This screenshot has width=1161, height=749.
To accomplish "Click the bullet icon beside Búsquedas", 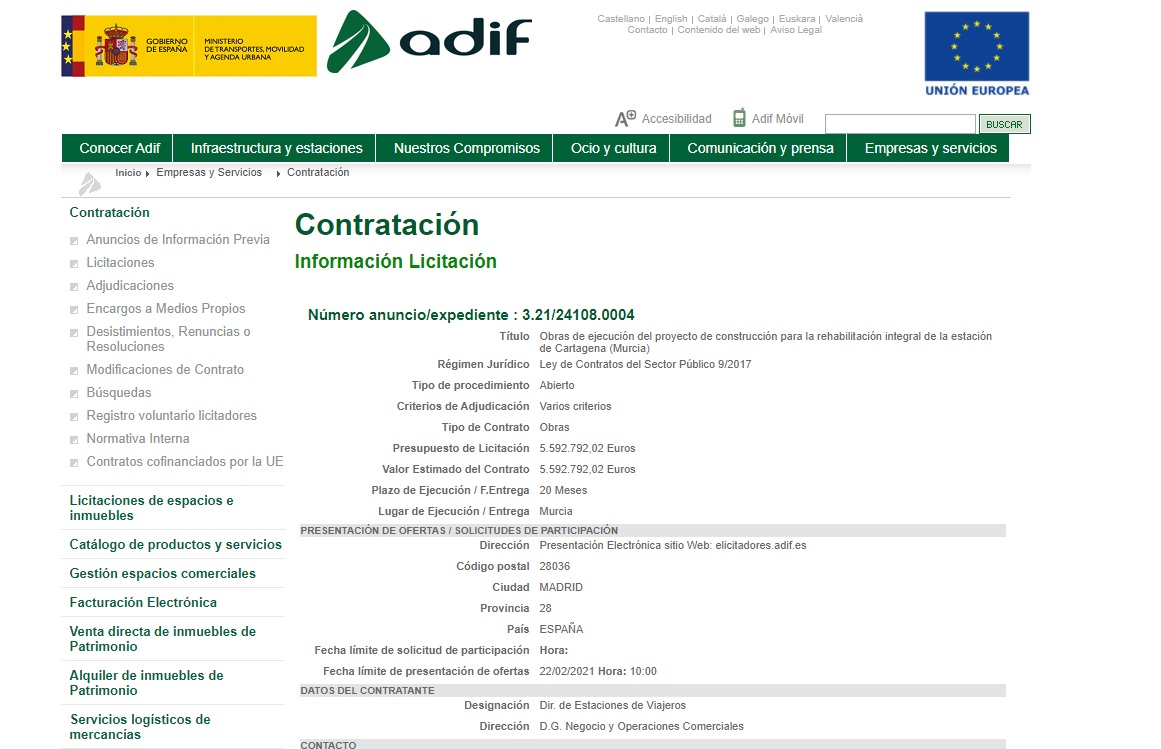I will 74,394.
